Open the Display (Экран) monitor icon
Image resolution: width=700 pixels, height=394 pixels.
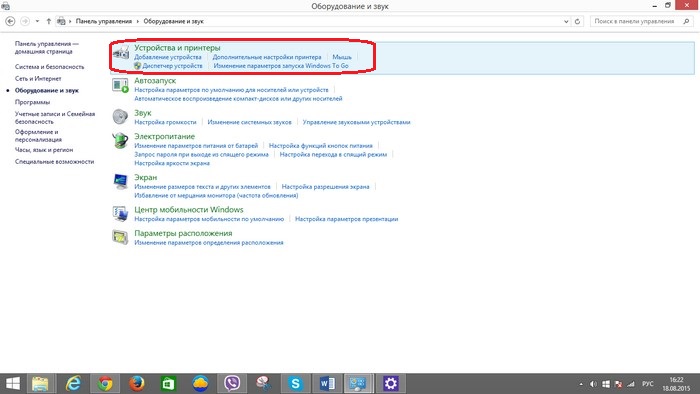(121, 181)
